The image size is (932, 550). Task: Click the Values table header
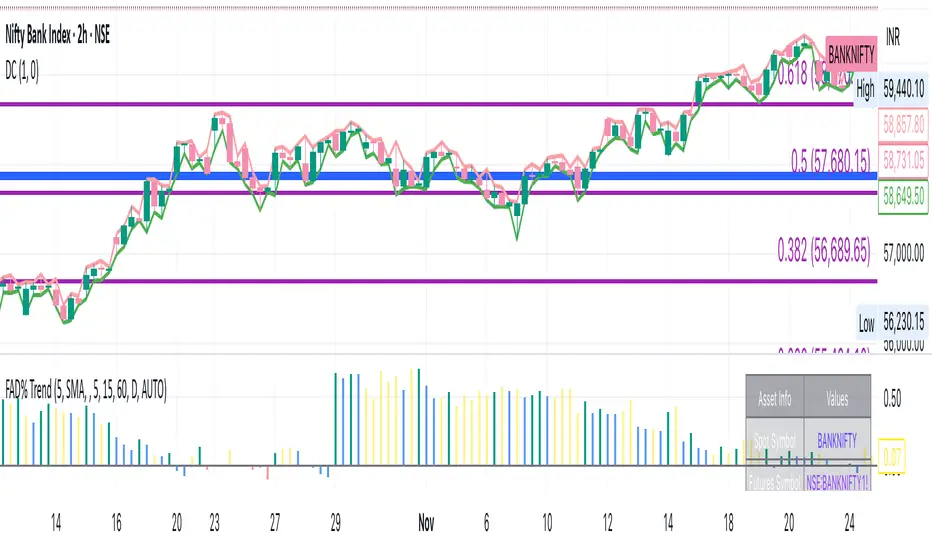click(836, 399)
